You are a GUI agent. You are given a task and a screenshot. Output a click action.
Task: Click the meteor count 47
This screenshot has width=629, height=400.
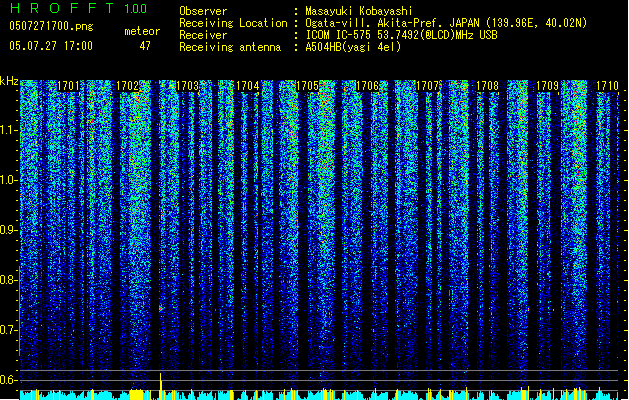[x=145, y=46]
